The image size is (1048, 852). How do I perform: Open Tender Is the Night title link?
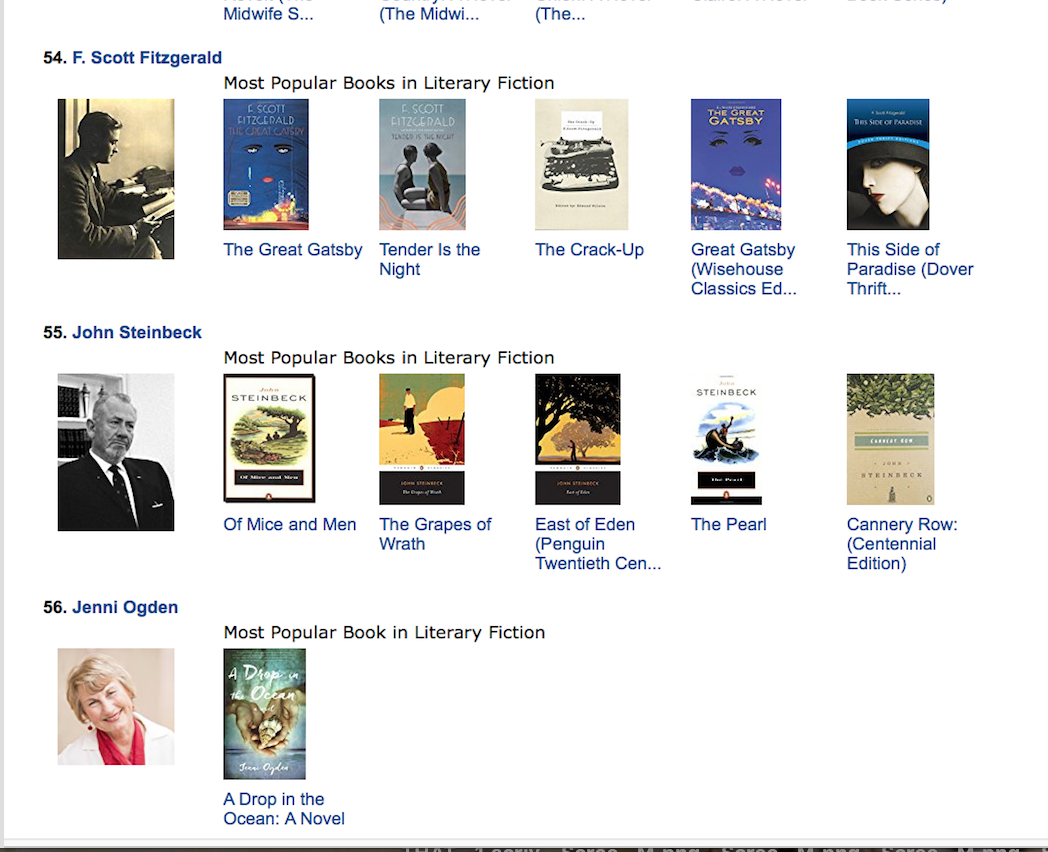[430, 259]
